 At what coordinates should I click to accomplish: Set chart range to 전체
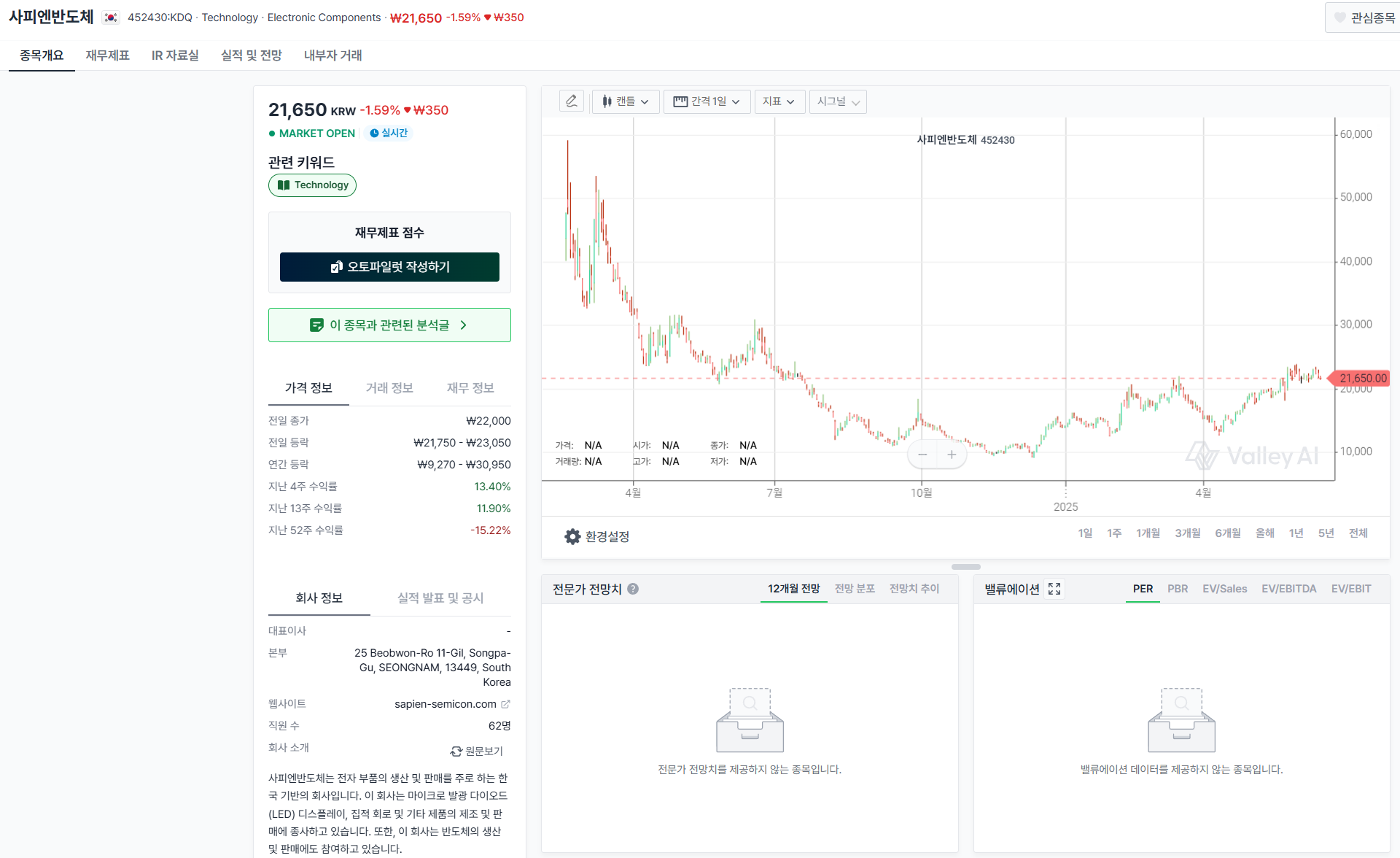[1358, 533]
